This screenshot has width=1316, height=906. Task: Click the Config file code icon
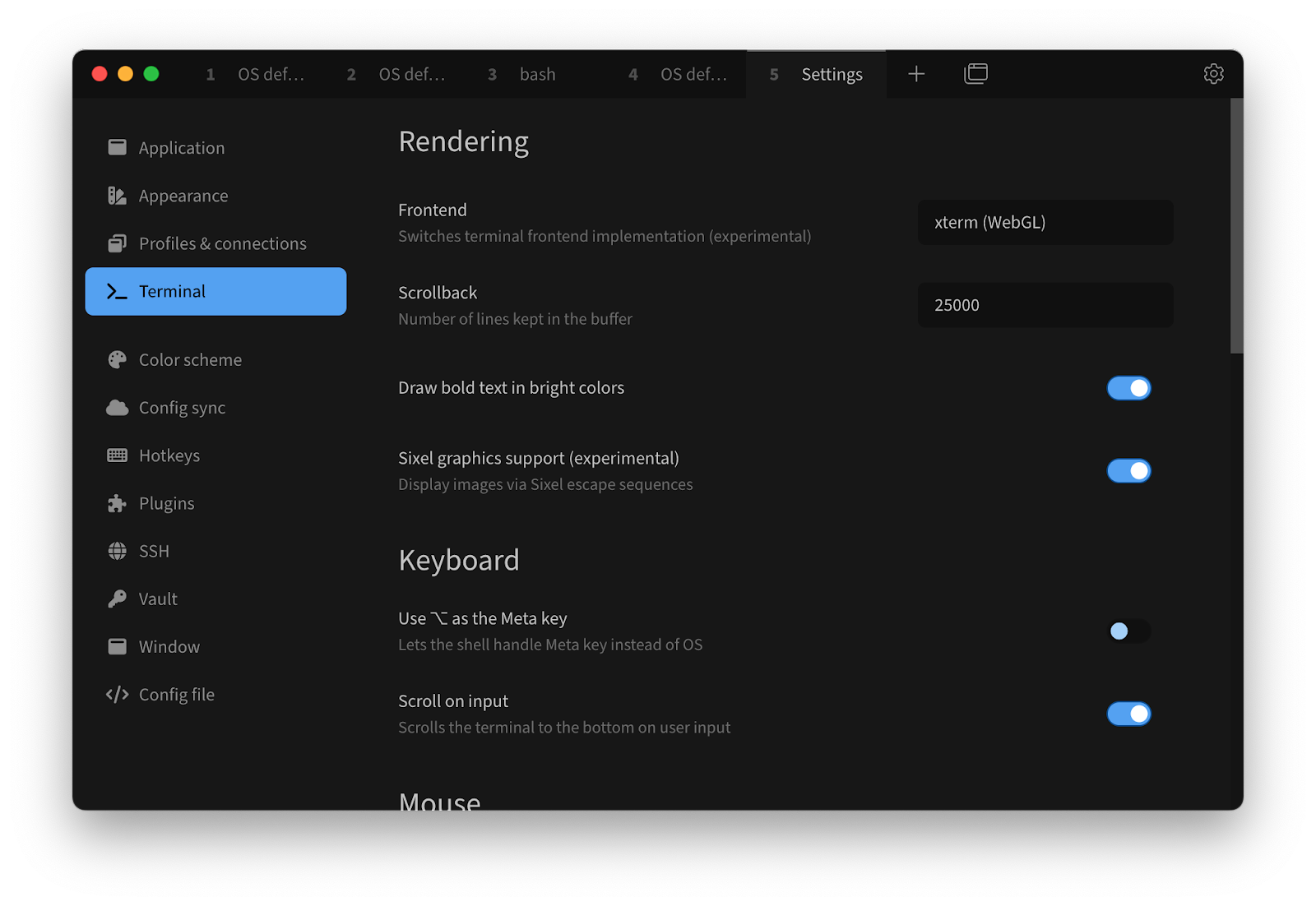click(118, 694)
